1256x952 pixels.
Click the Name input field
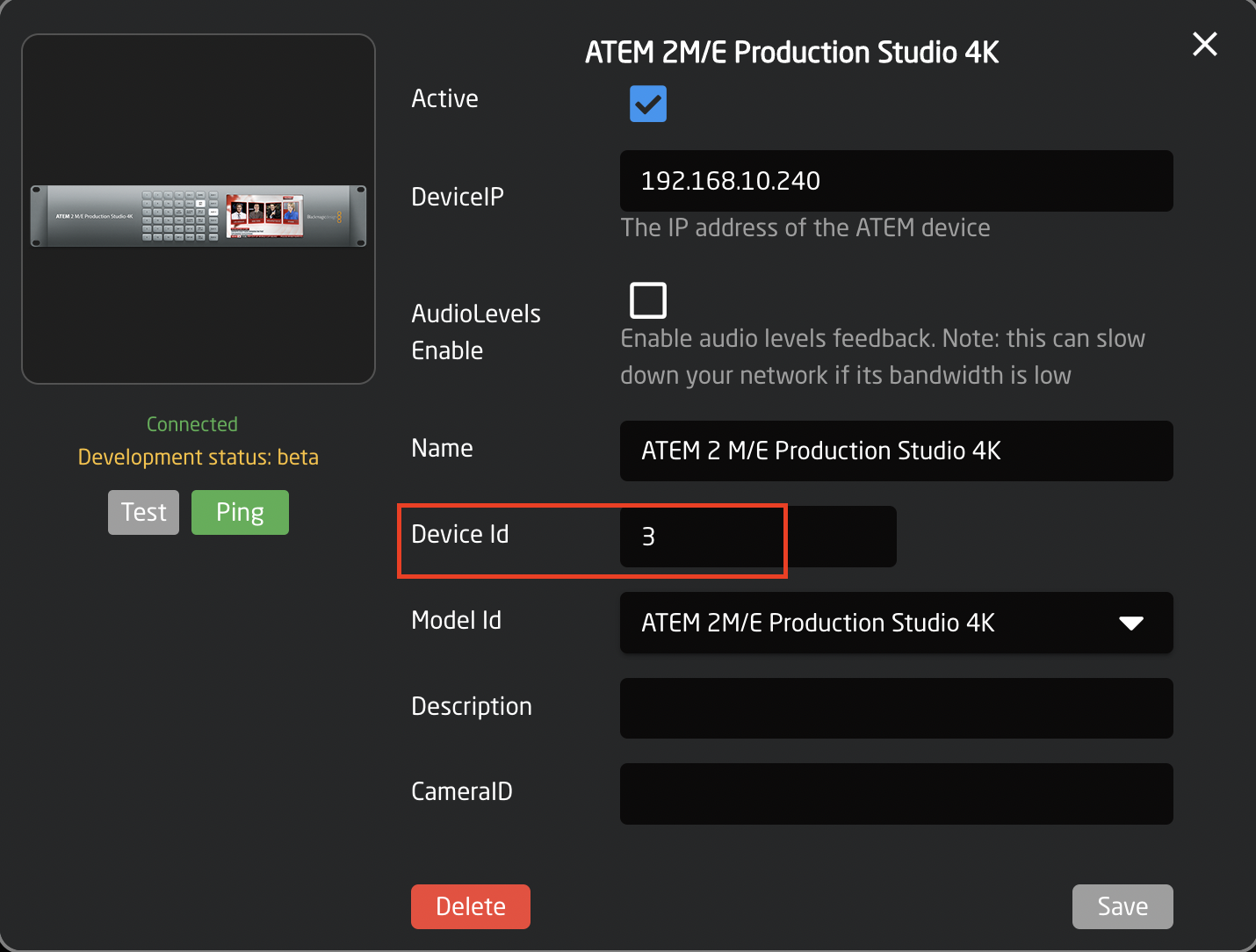click(896, 451)
